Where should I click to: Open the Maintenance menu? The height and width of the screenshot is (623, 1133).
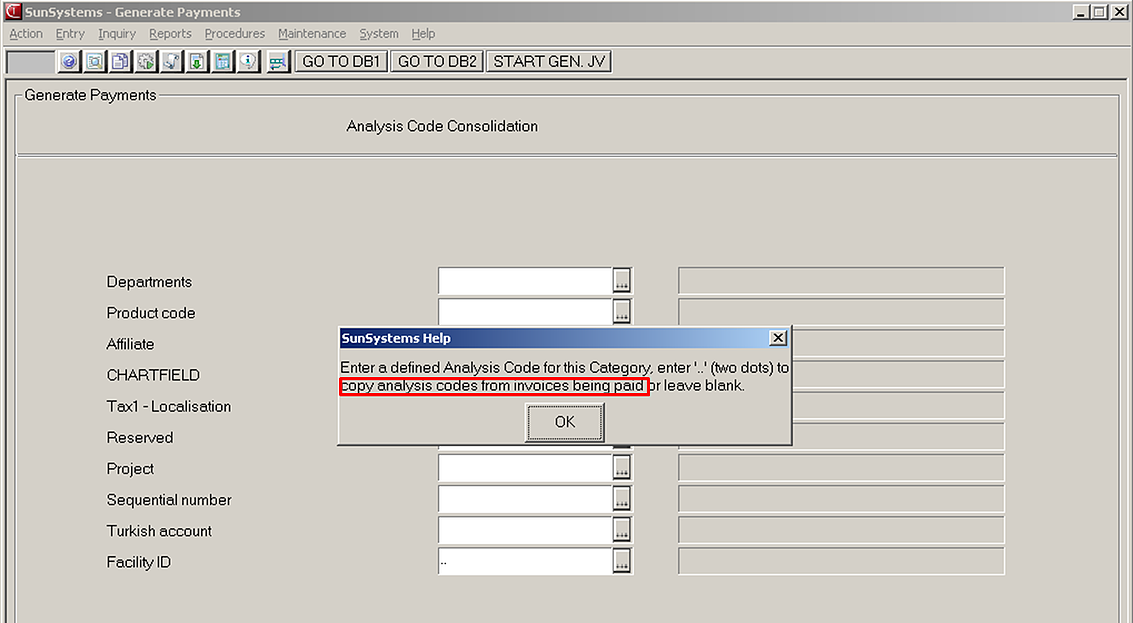312,34
